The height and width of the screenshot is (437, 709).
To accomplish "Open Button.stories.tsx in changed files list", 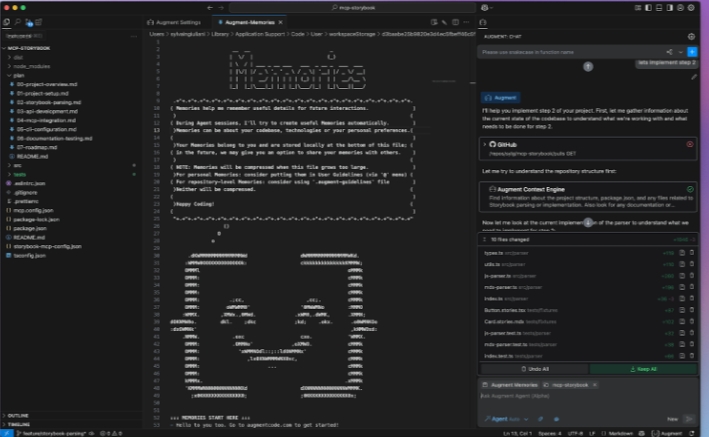I will point(520,310).
